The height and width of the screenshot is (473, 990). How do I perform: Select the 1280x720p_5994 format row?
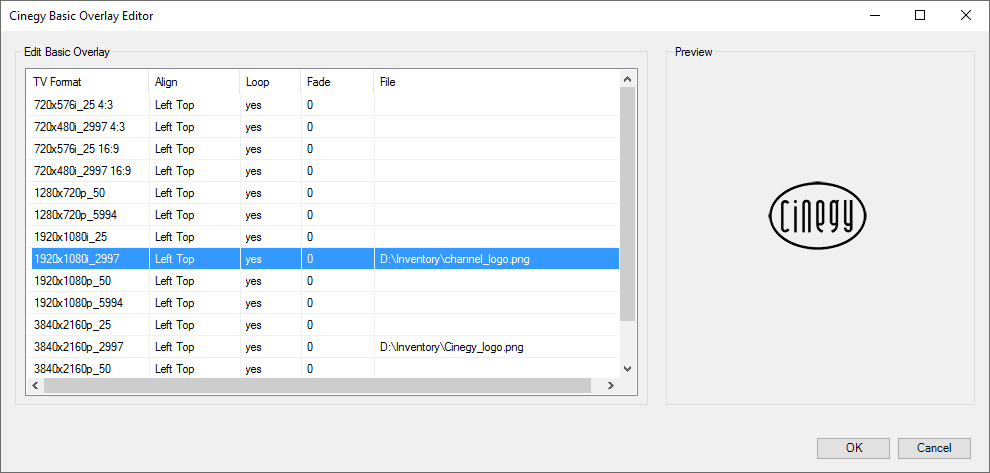325,215
